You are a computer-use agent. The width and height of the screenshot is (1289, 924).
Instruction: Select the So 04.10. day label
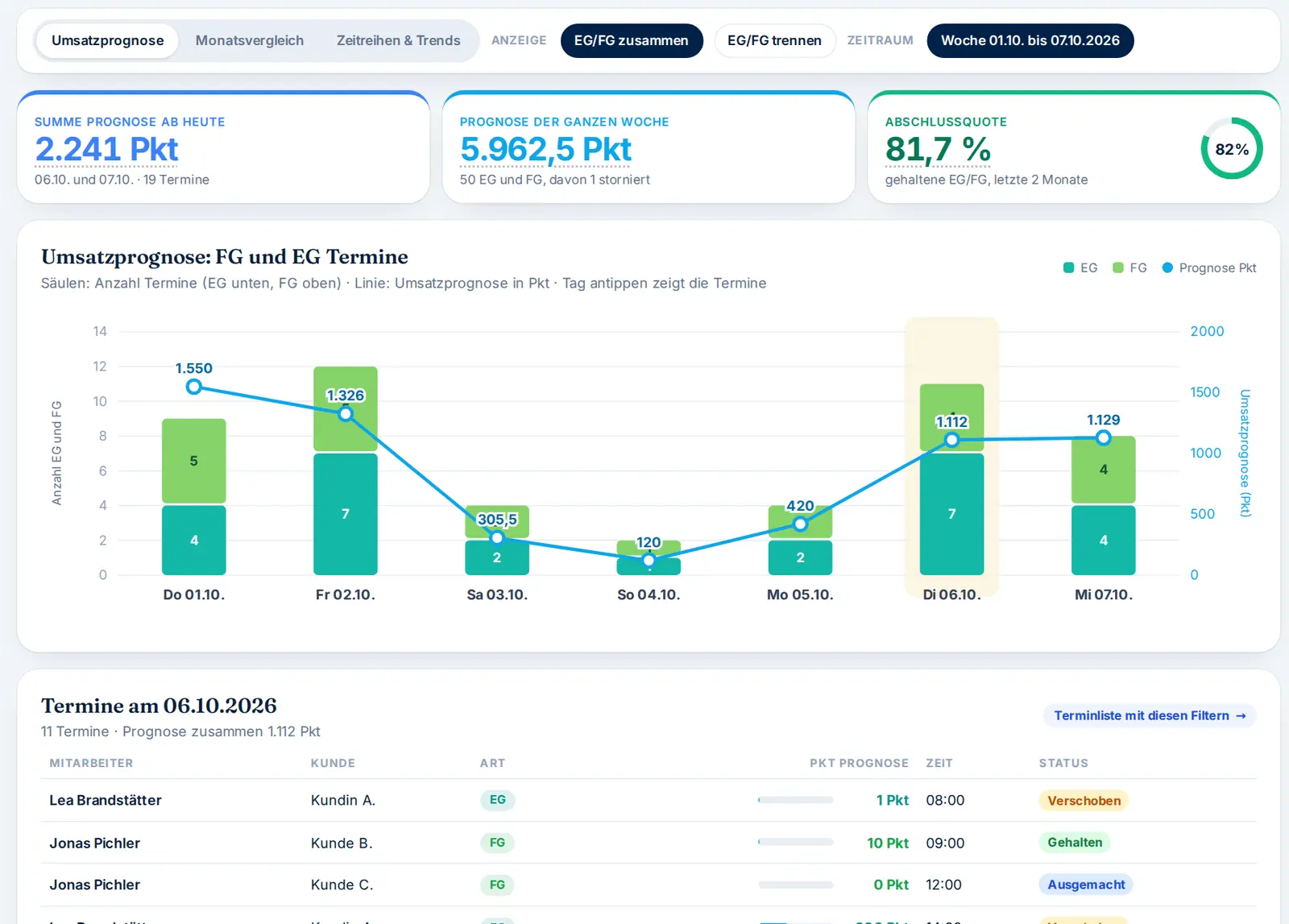pos(649,595)
